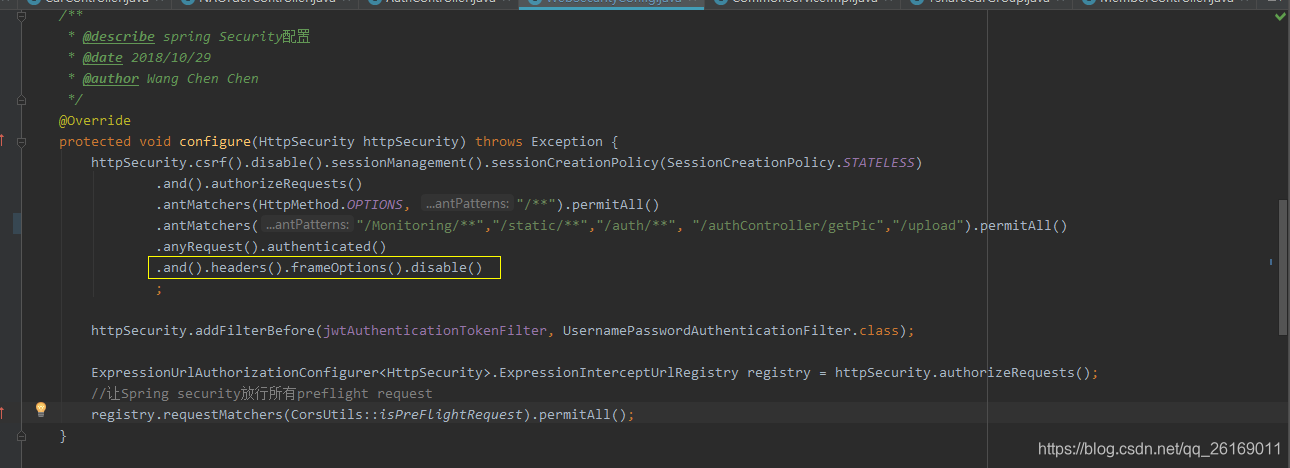Click the "/static/**" string
The width and height of the screenshot is (1290, 468).
[x=539, y=225]
